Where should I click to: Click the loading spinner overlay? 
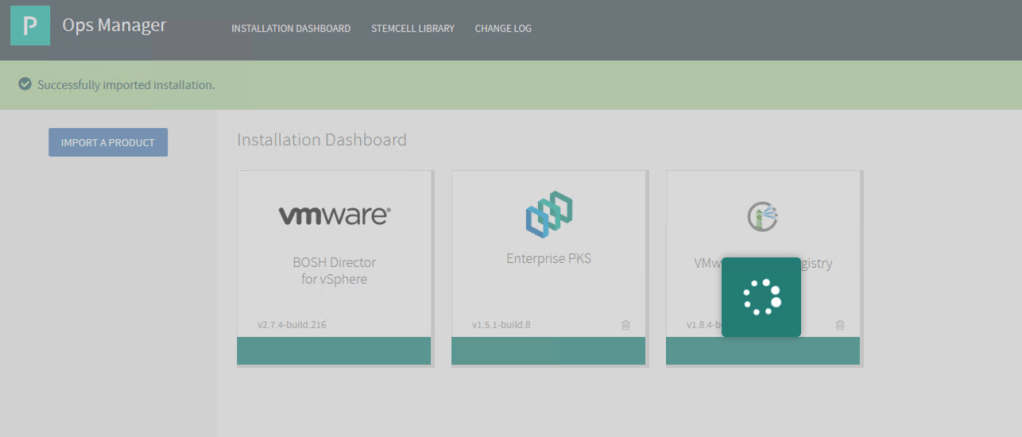pos(761,296)
